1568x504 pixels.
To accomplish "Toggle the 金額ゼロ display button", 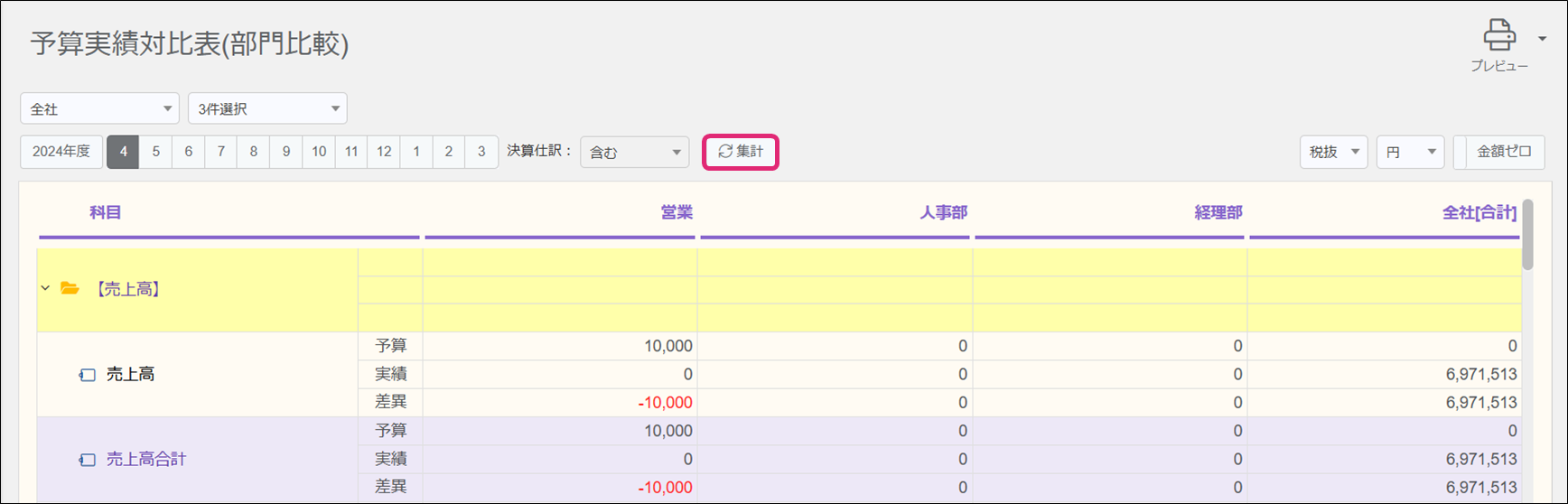I will 1503,152.
